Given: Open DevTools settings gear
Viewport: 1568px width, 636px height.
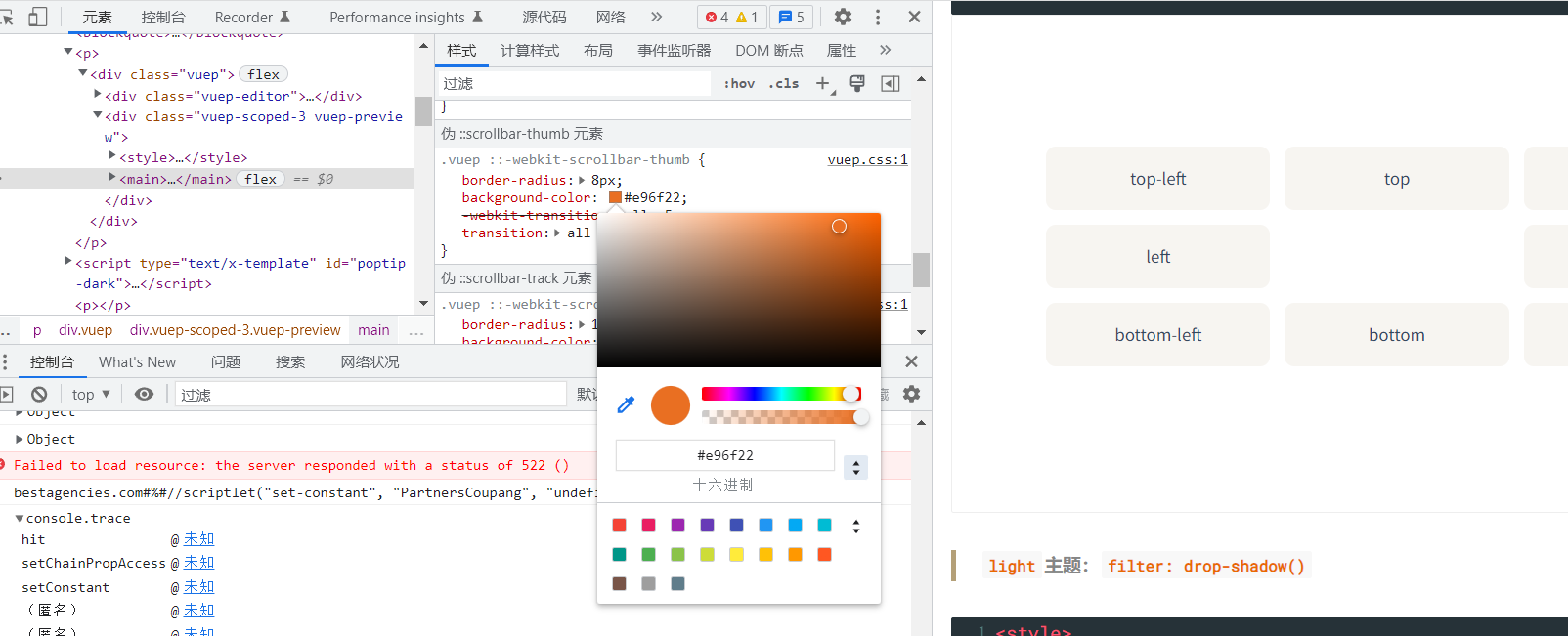Looking at the screenshot, I should click(x=843, y=17).
